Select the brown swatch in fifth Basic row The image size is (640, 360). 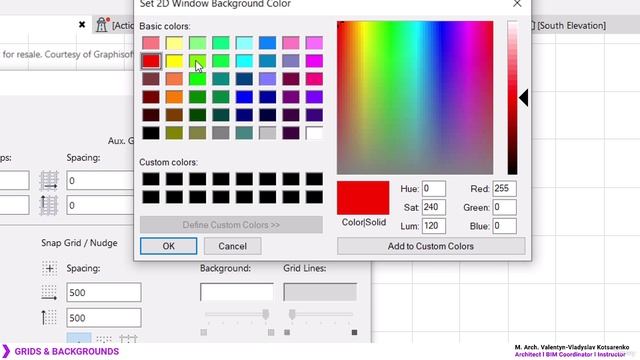point(174,115)
